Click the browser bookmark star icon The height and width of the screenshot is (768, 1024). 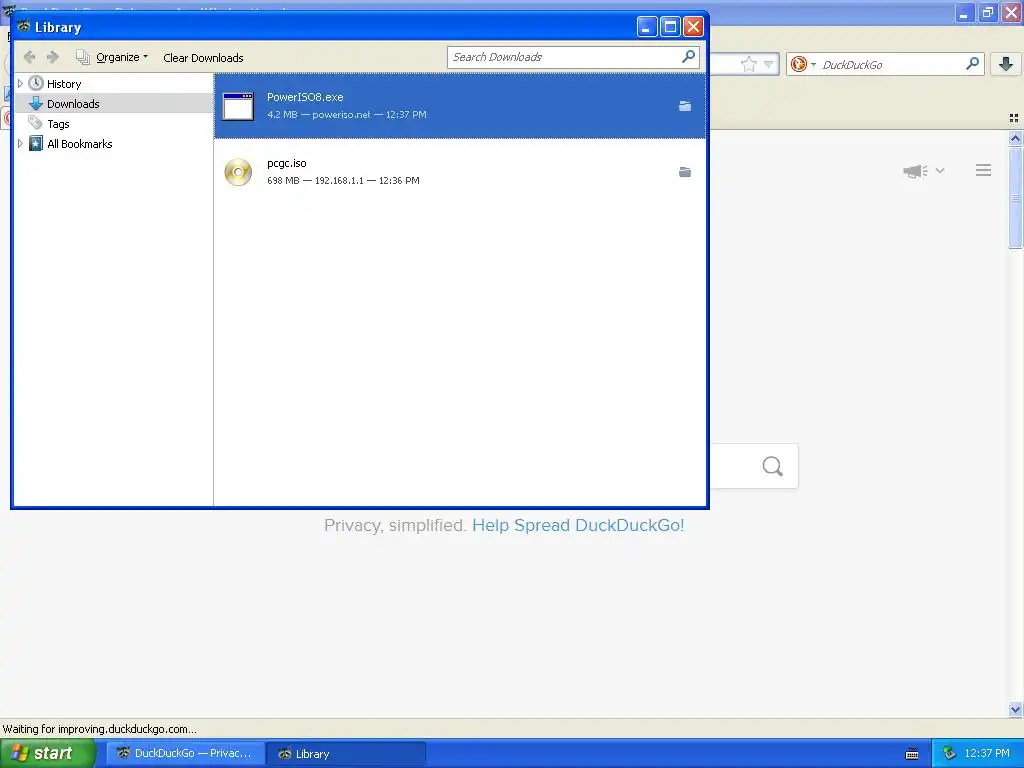click(x=748, y=64)
